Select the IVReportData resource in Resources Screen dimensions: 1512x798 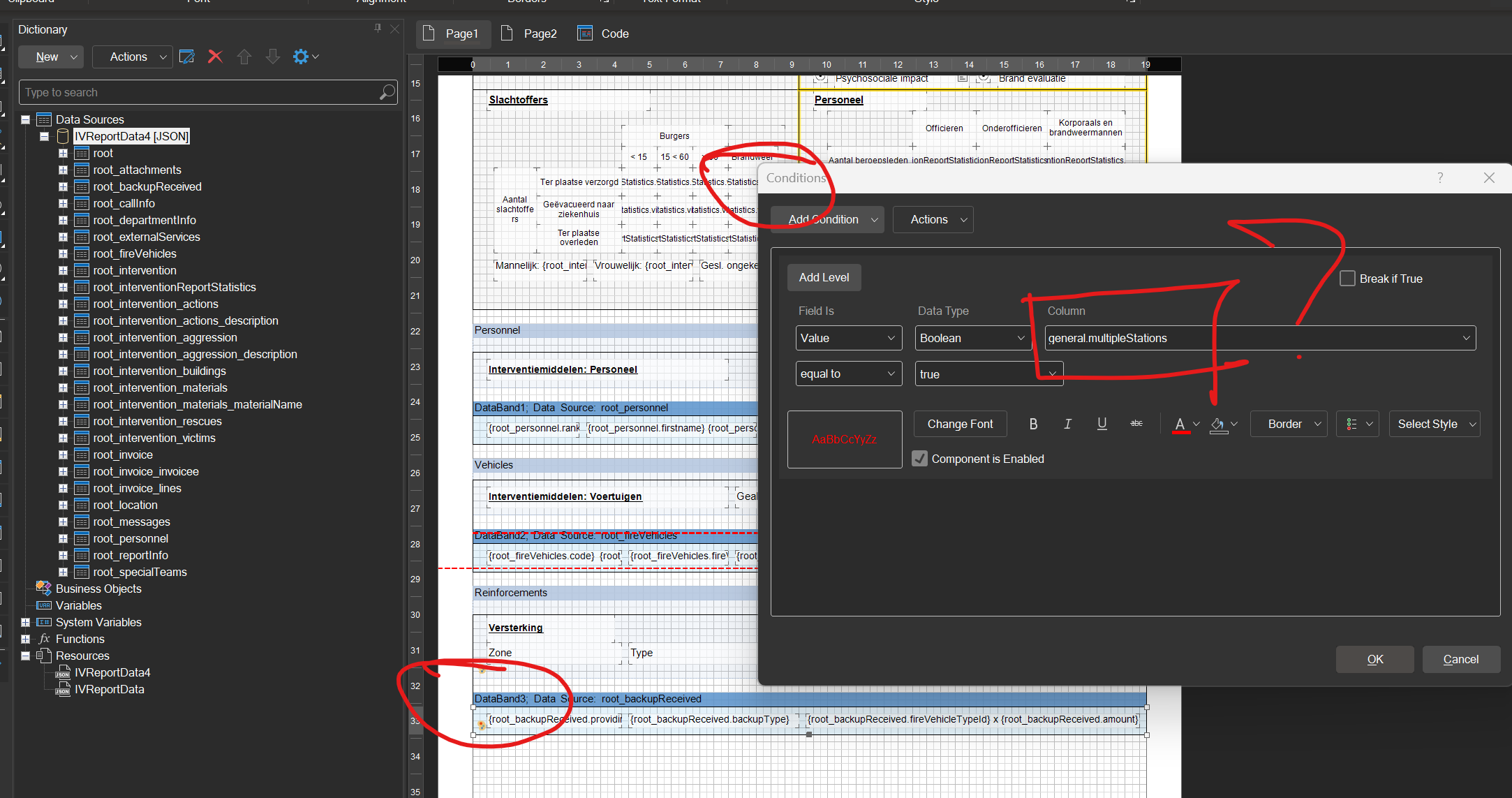point(109,689)
